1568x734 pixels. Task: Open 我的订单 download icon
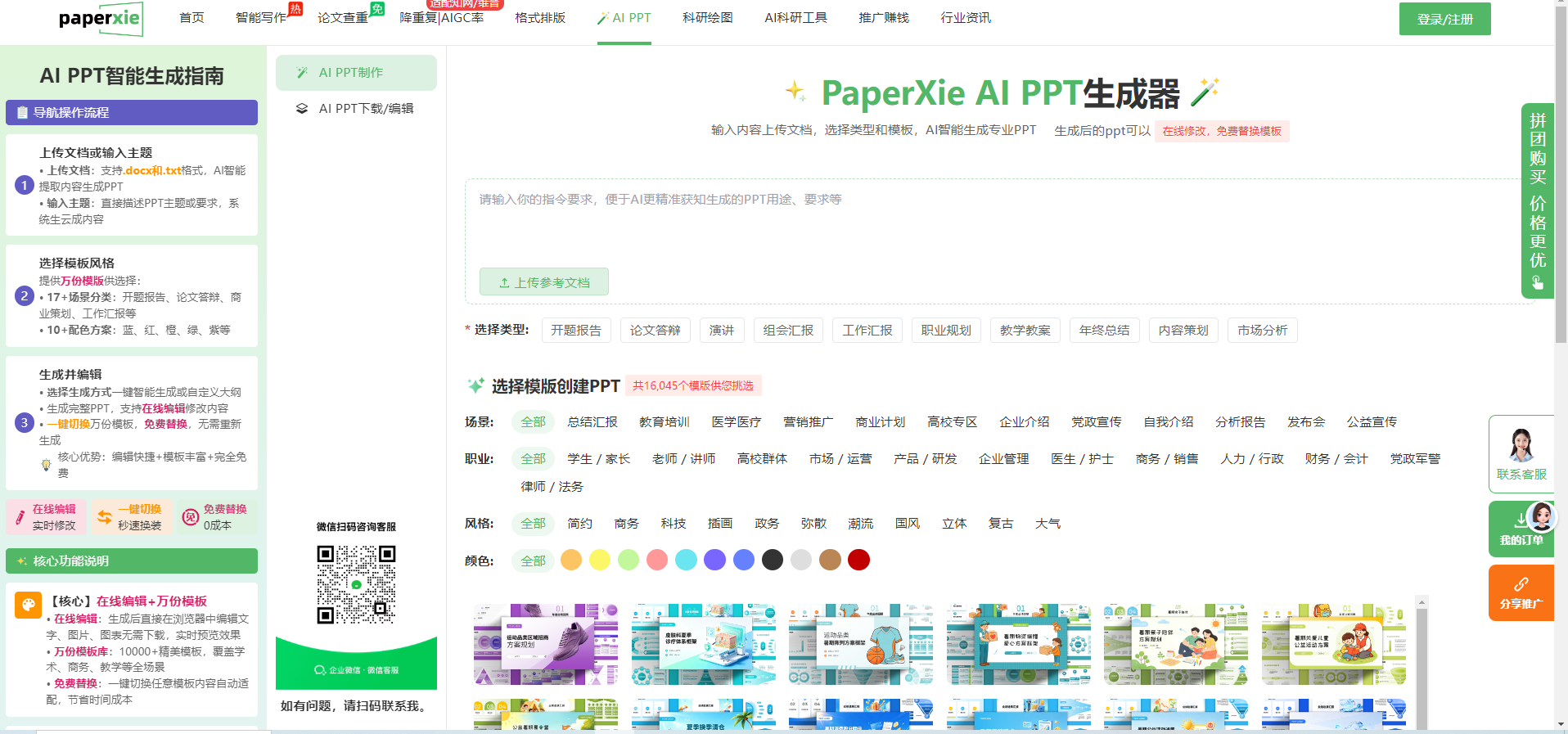(1521, 520)
